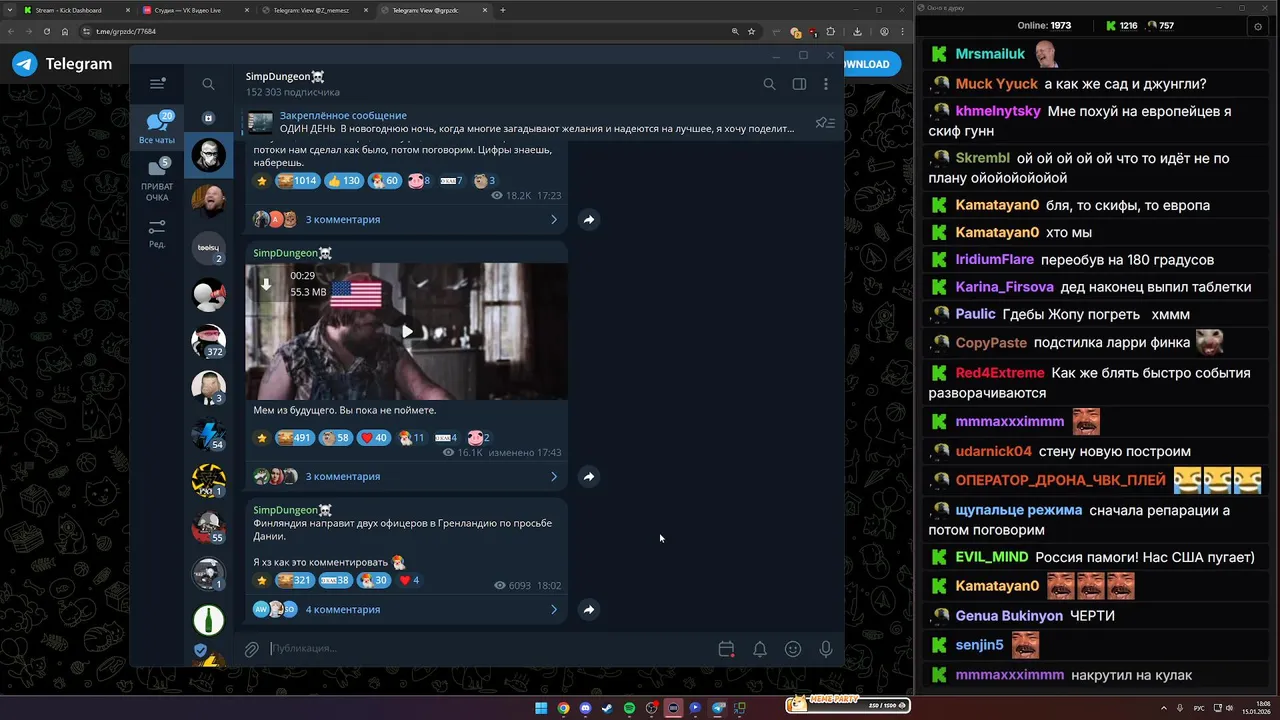Open Spotify from the taskbar
This screenshot has width=1280, height=720.
tap(629, 708)
